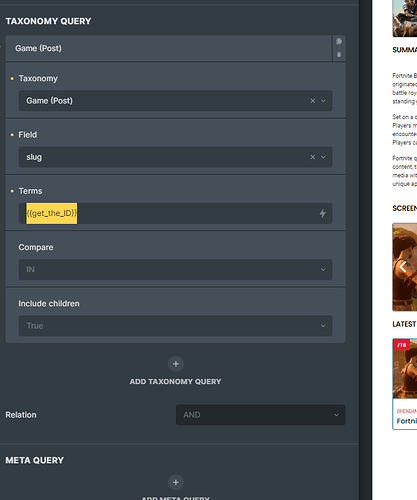Click plus icon to add meta query
This screenshot has height=500, width=417.
[x=176, y=482]
